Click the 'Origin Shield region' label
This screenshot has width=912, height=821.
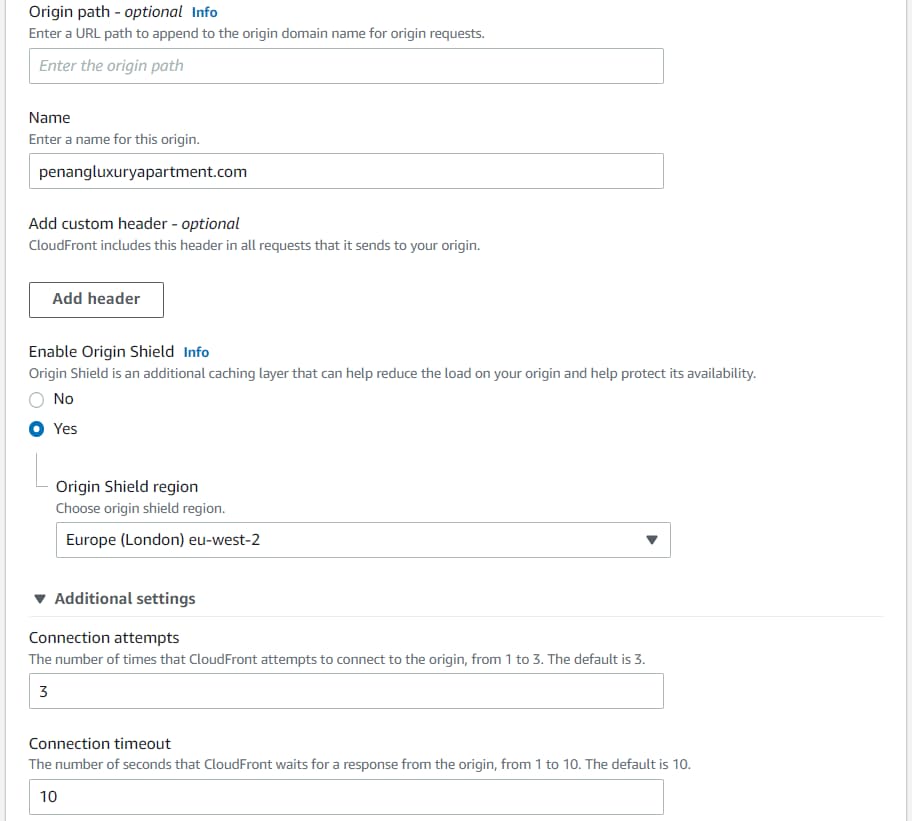[x=127, y=487]
